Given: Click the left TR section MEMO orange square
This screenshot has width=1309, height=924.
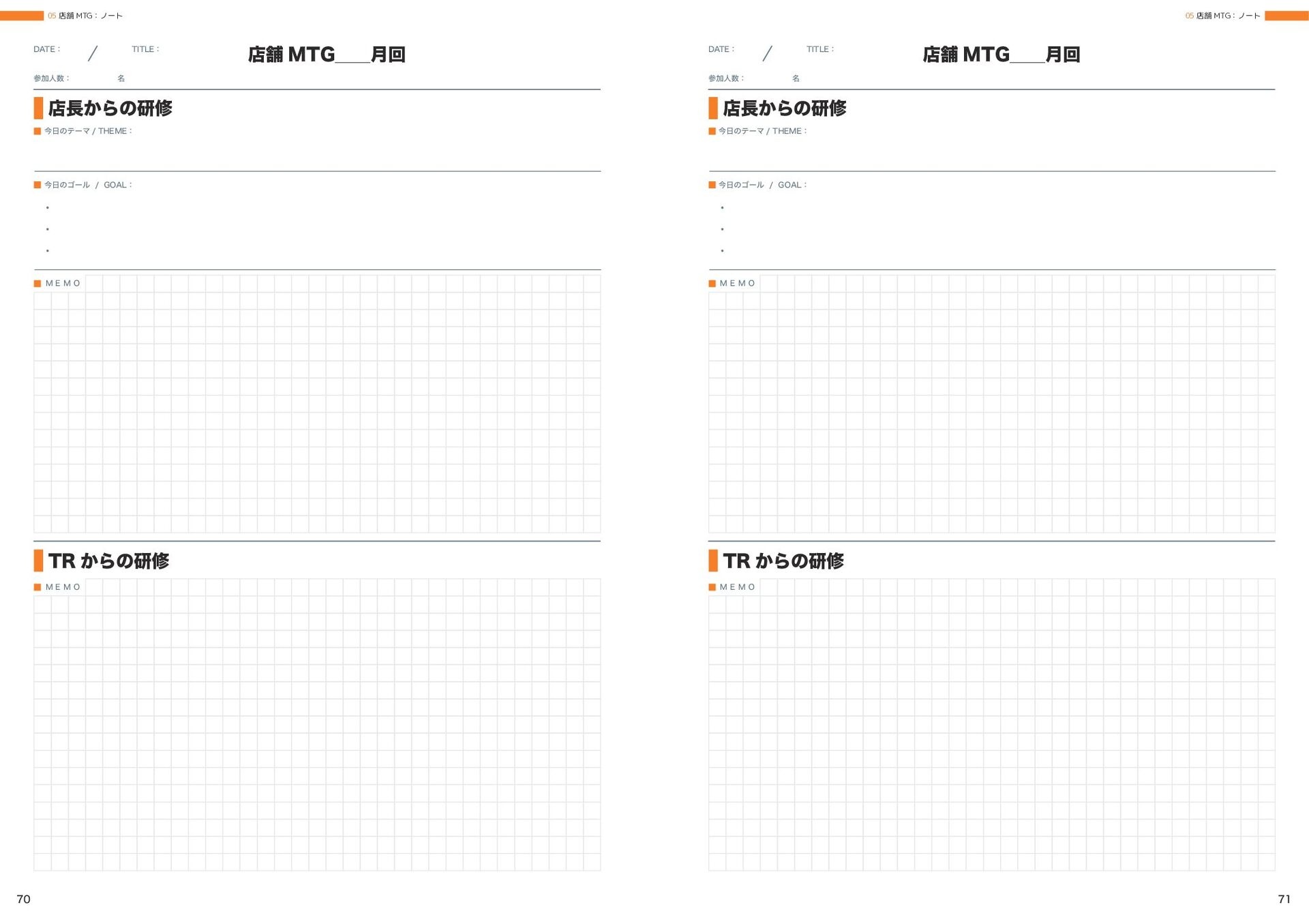Looking at the screenshot, I should [x=37, y=587].
